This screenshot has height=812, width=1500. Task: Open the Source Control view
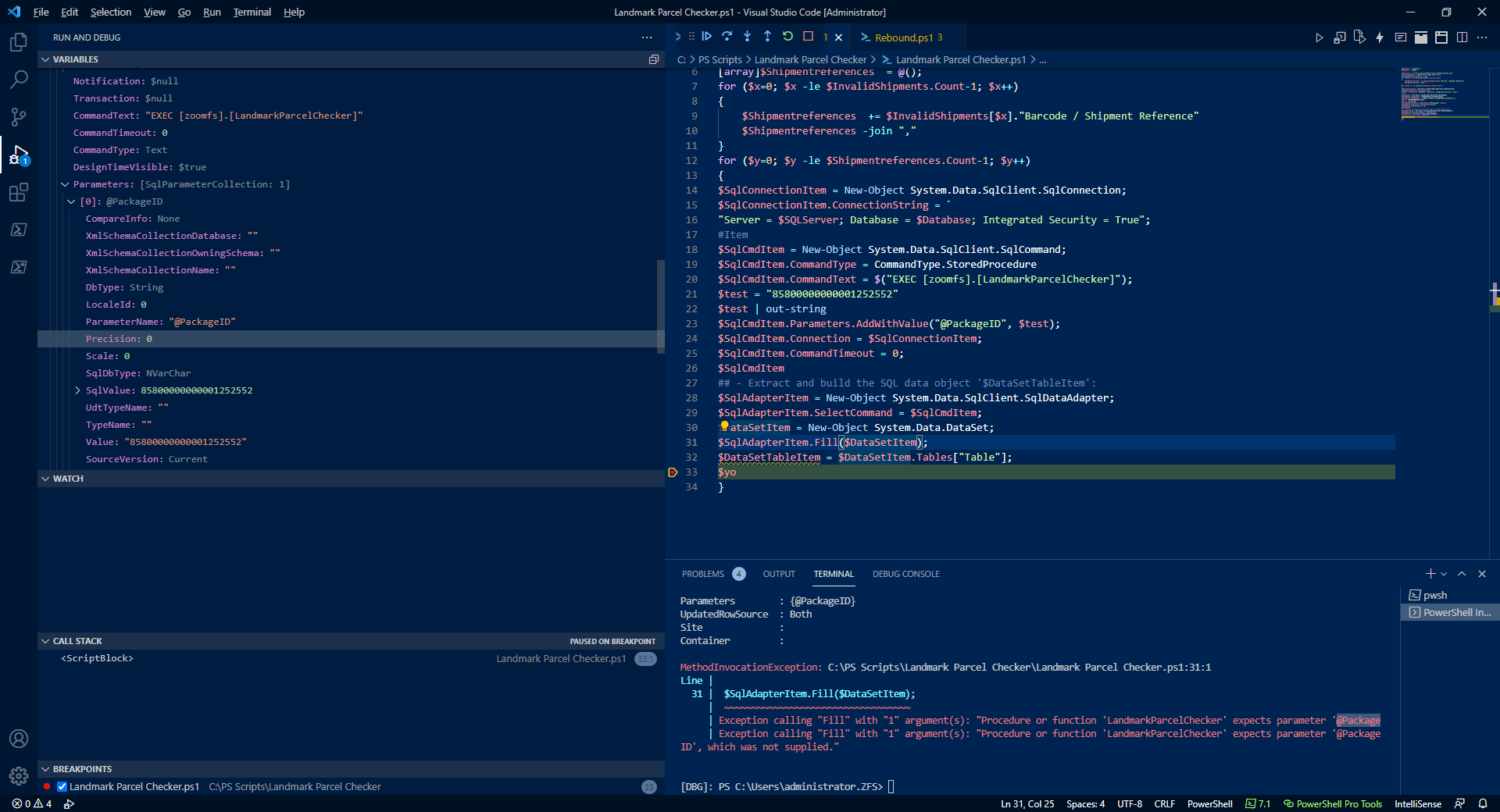point(19,117)
